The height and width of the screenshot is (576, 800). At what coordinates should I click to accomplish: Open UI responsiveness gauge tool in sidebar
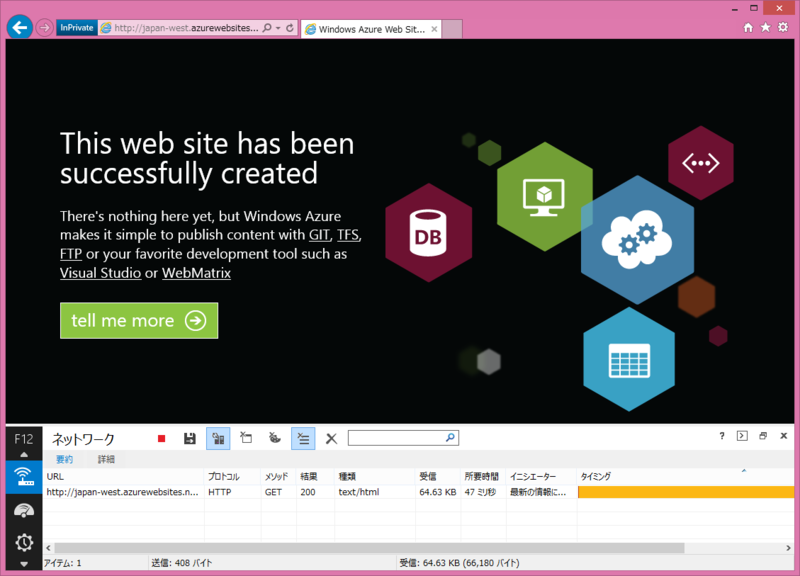pyautogui.click(x=24, y=510)
